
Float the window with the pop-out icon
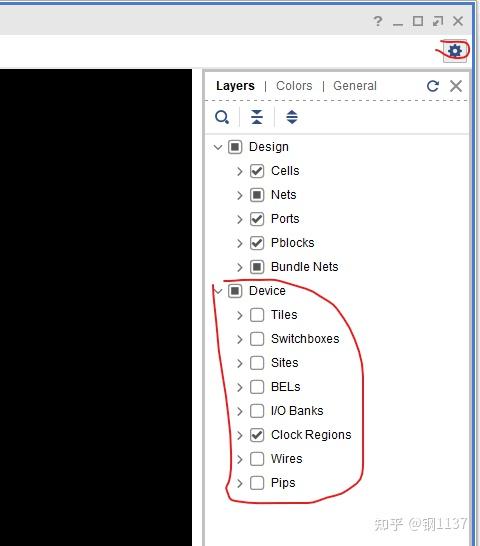[438, 22]
